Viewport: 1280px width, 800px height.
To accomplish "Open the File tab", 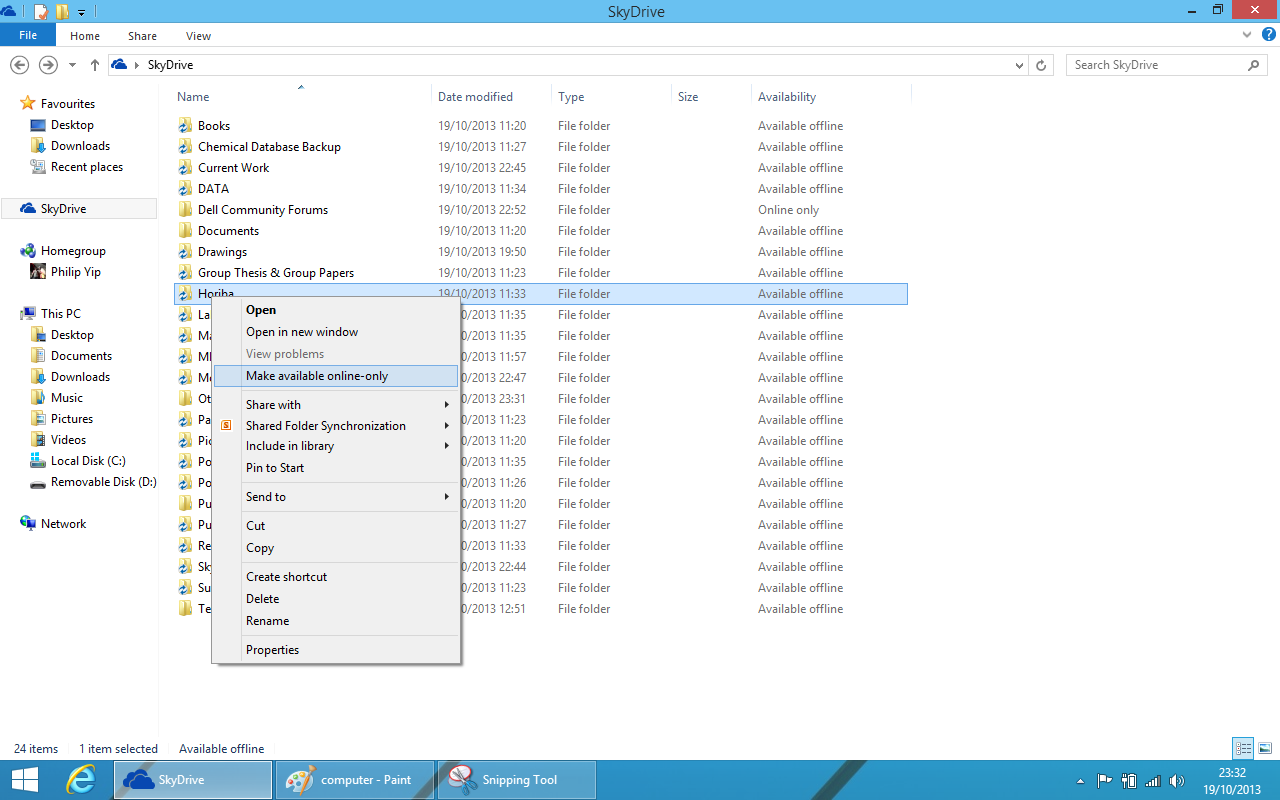I will tap(28, 35).
